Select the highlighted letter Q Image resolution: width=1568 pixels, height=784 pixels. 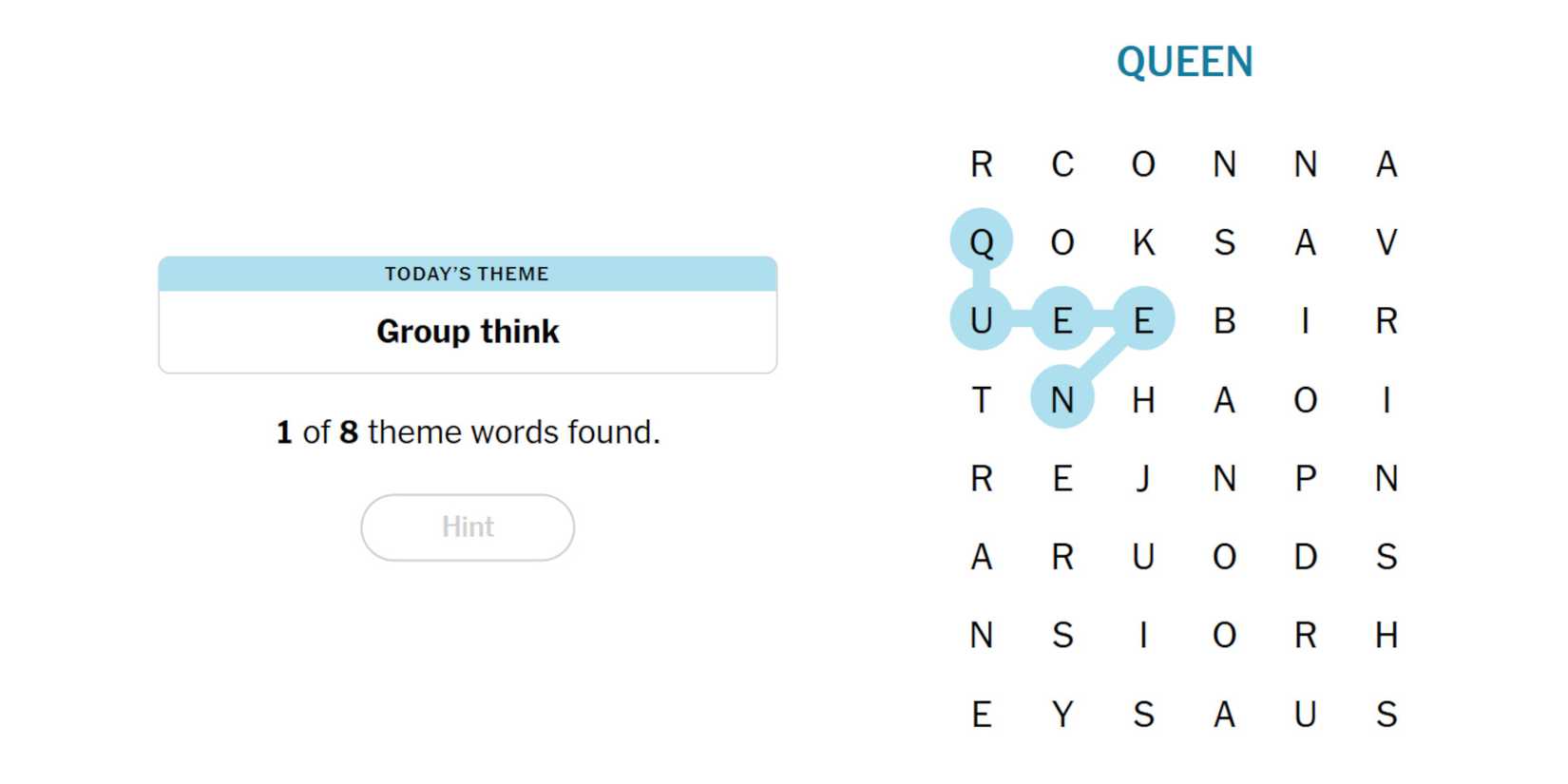[982, 241]
